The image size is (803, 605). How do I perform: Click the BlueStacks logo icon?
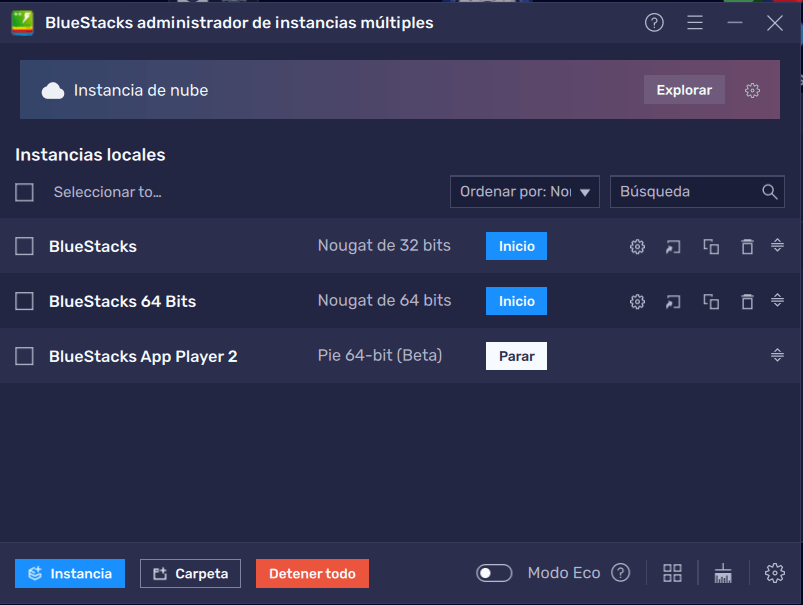point(23,23)
